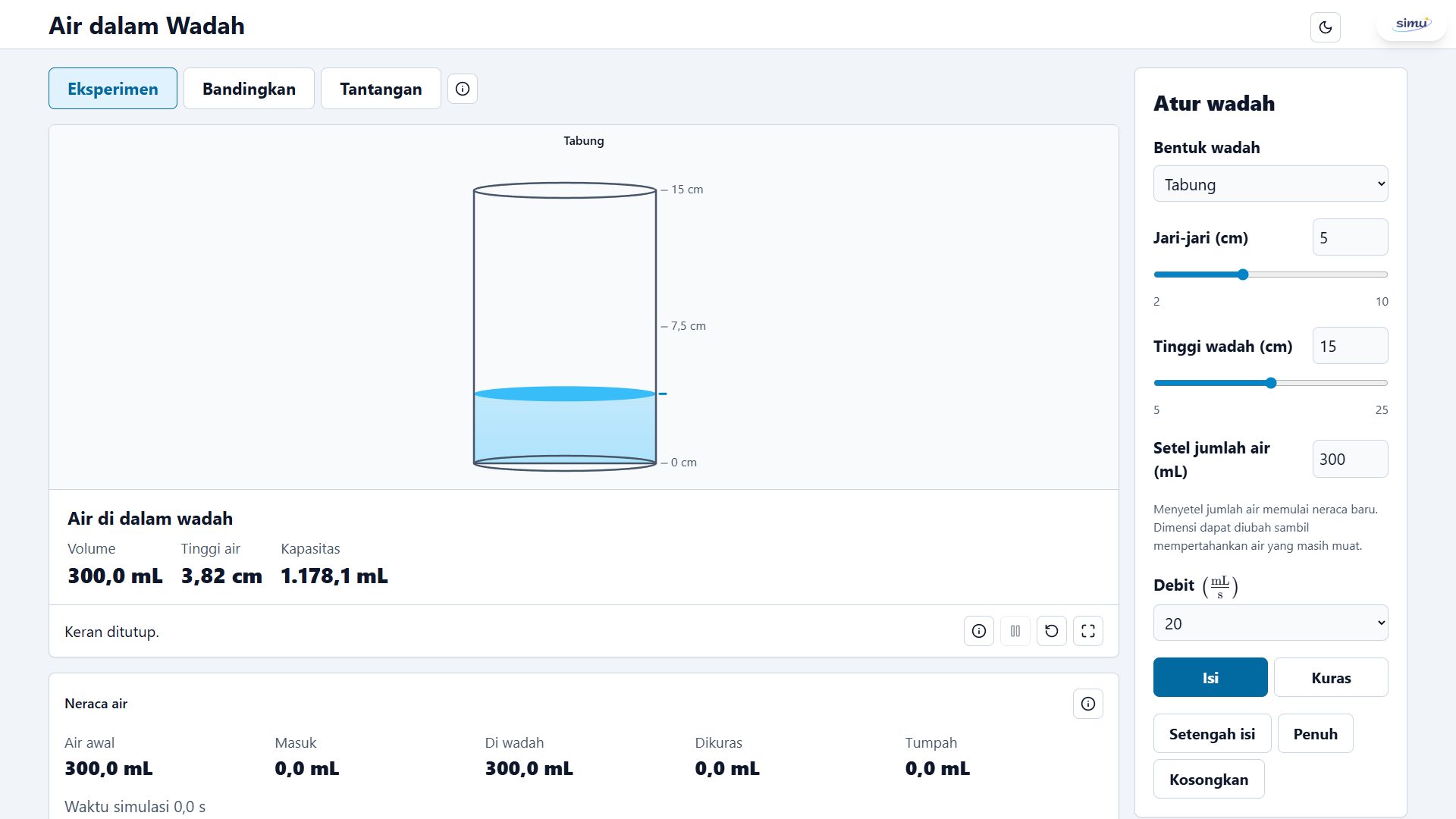Focus the Tinggi wadah (cm) input field
This screenshot has height=819, width=1456.
pyautogui.click(x=1350, y=346)
